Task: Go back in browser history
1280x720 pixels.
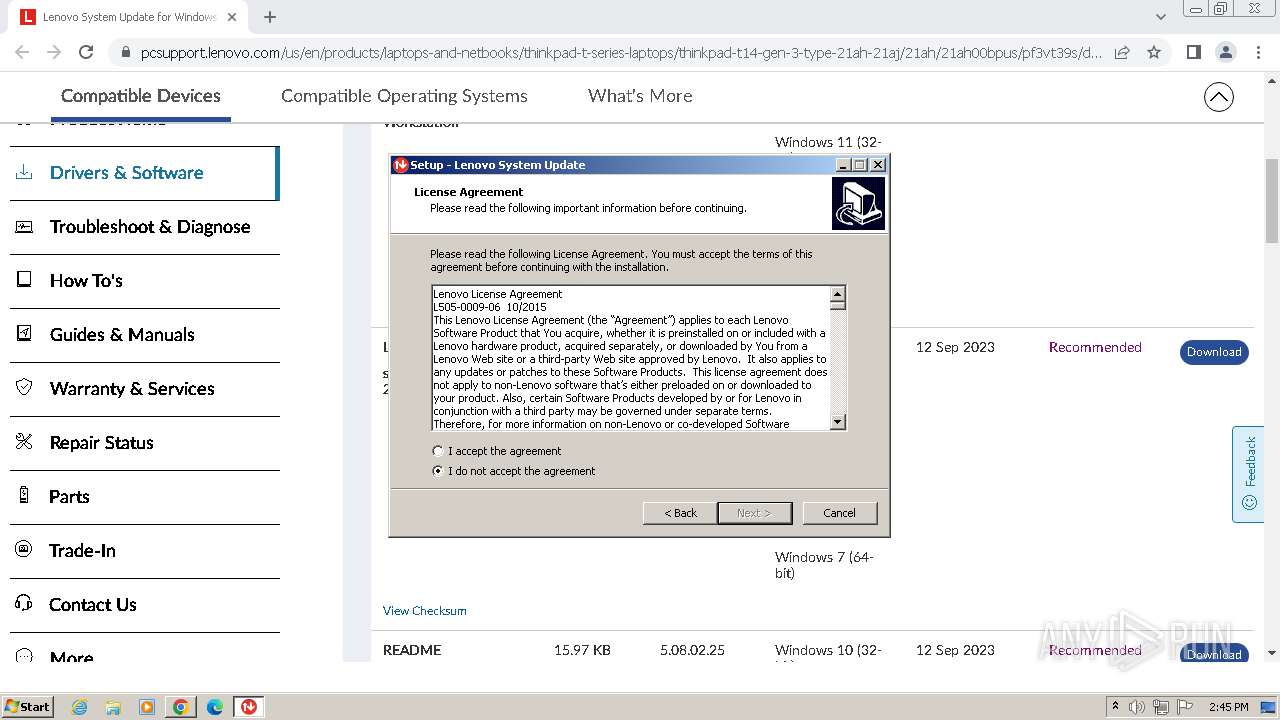Action: pos(22,53)
